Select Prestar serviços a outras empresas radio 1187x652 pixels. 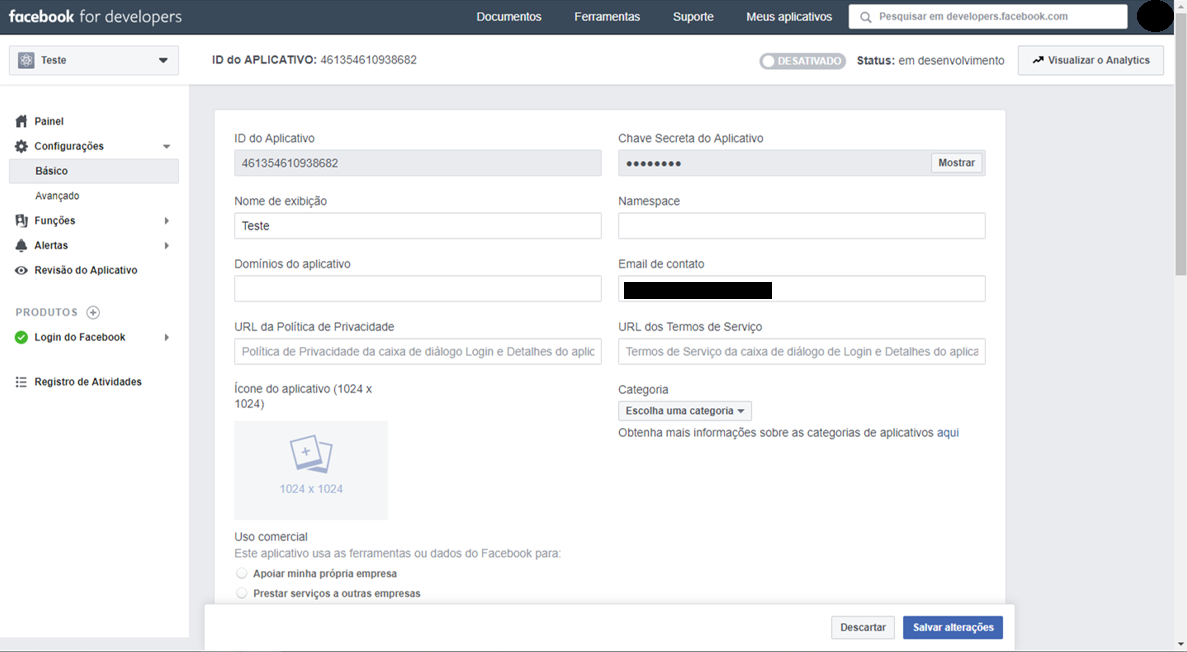(x=241, y=593)
